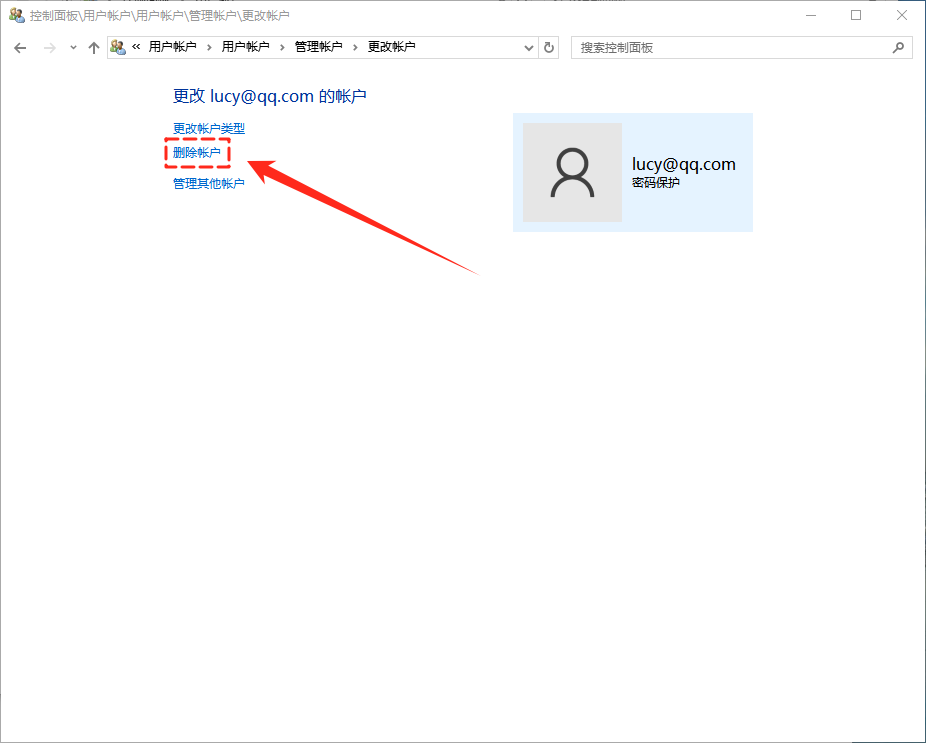Go up one level with the up arrow
Screen dimensions: 926x743
click(94, 48)
